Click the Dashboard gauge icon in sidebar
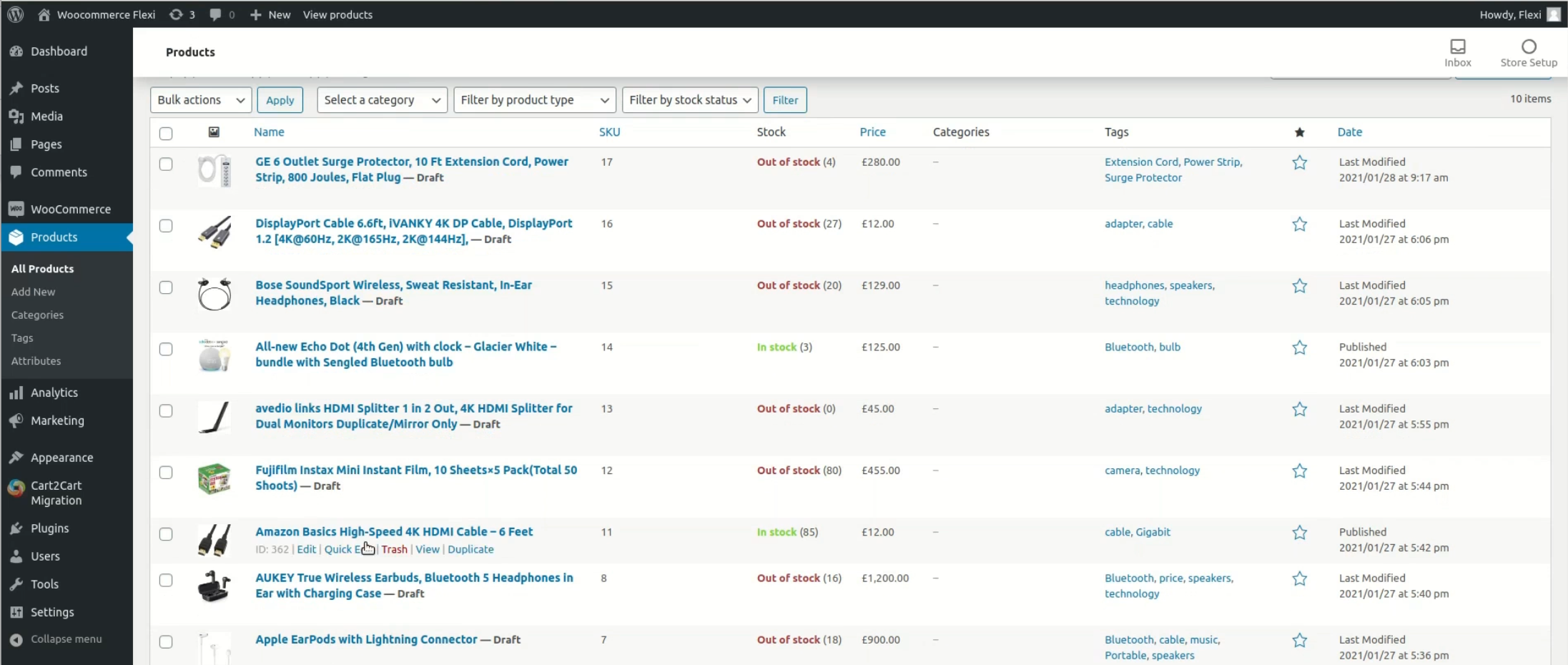The height and width of the screenshot is (665, 1568). pos(16,51)
